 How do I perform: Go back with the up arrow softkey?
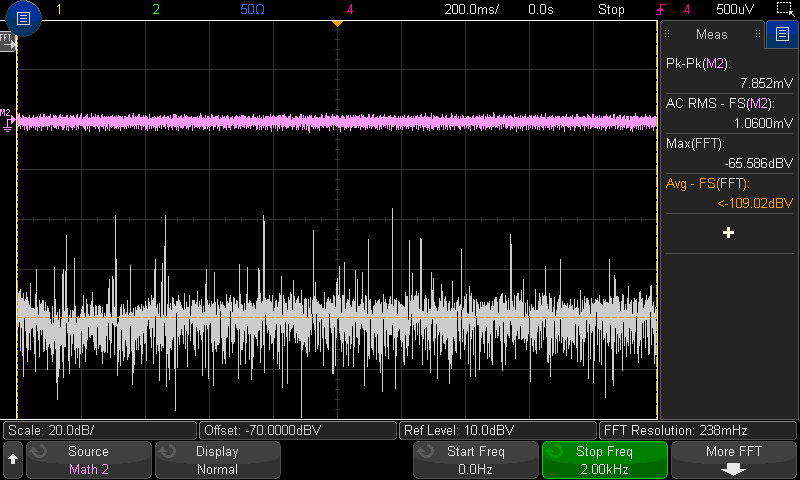click(13, 460)
